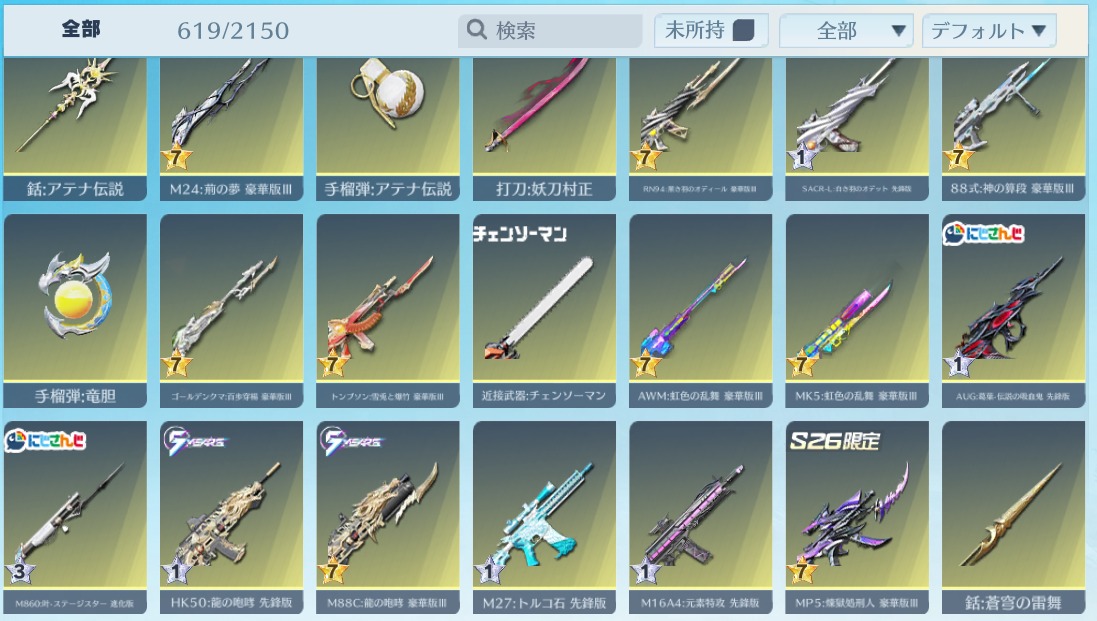
Task: Expand the 全部 category dropdown
Action: [x=846, y=31]
